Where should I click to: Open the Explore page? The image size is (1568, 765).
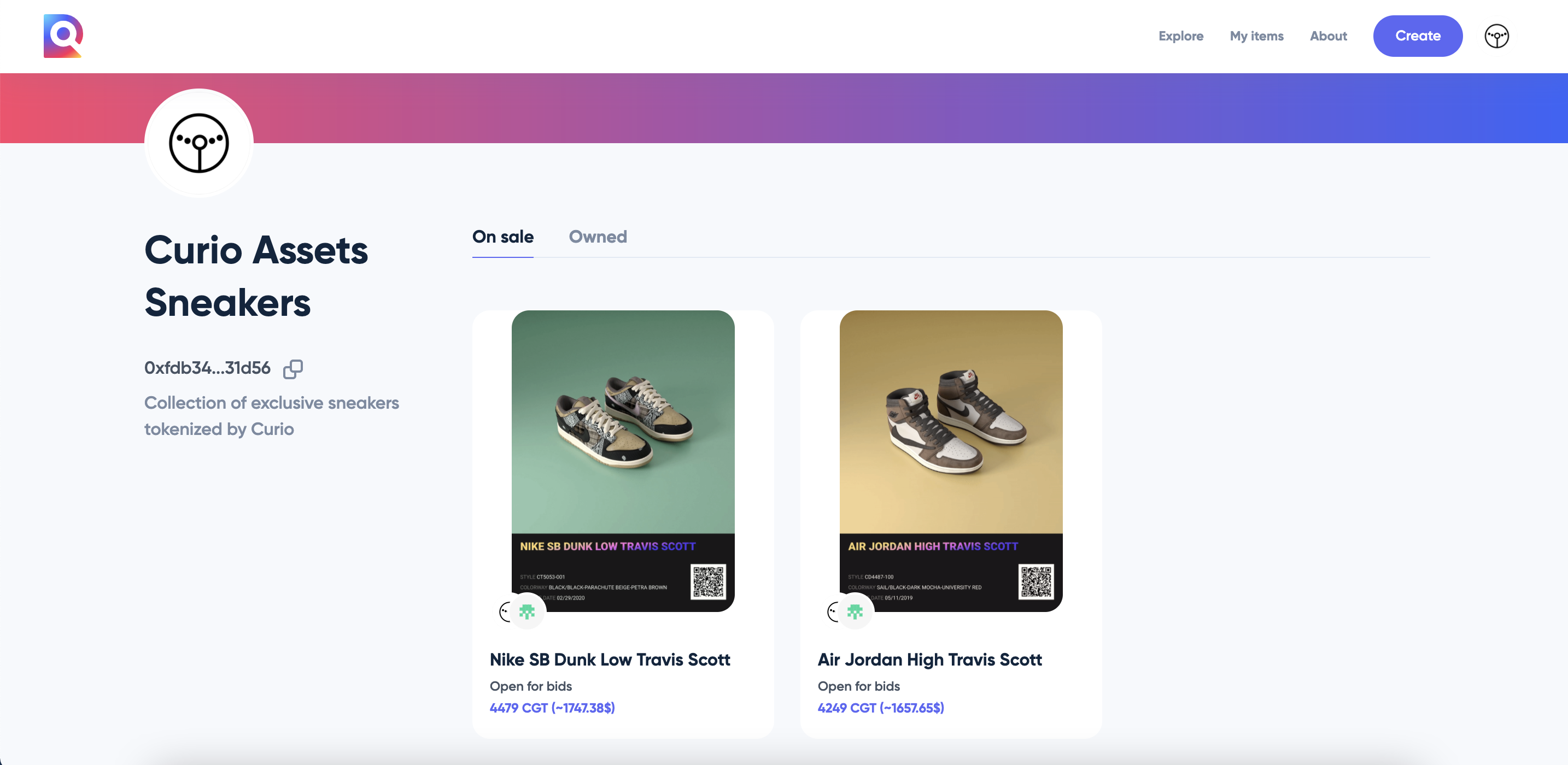click(1180, 36)
